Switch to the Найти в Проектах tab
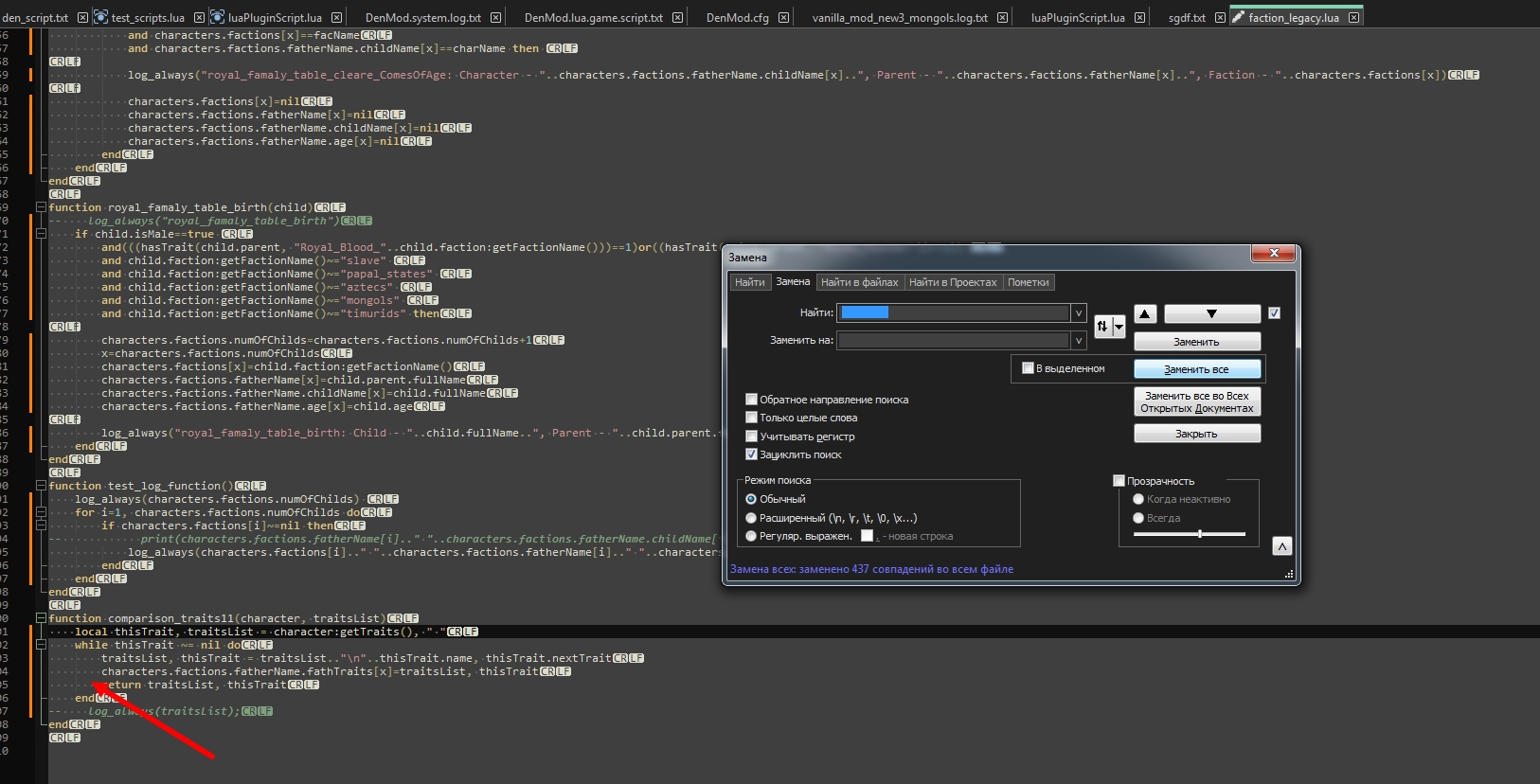1540x784 pixels. pos(953,282)
